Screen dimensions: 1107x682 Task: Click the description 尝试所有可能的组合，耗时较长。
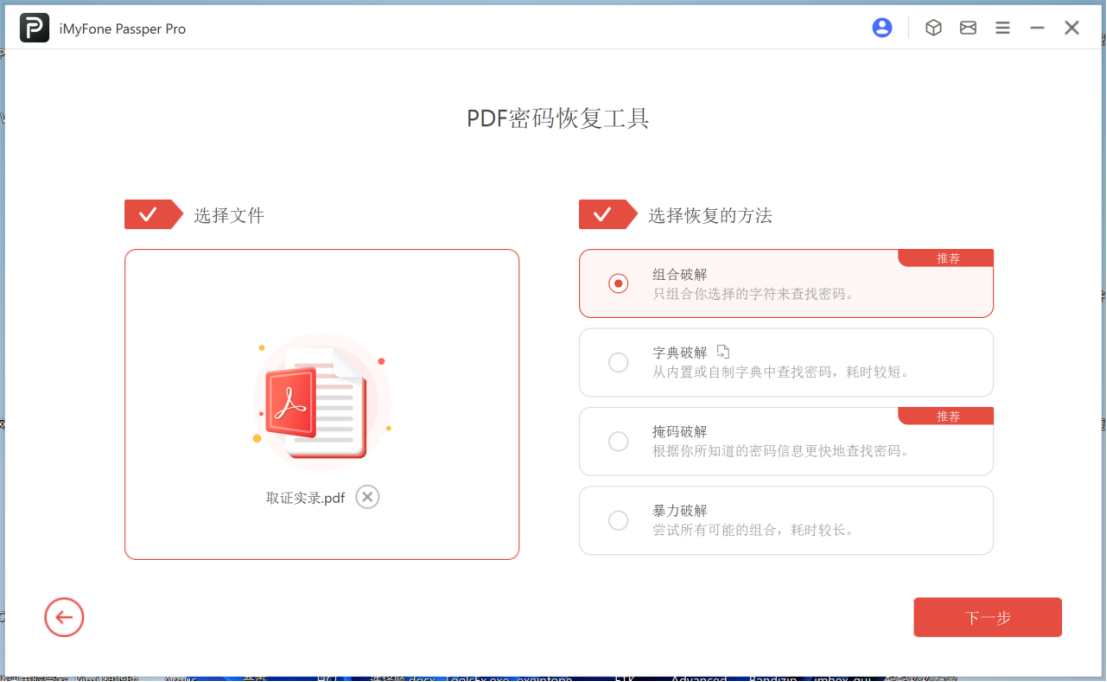click(755, 530)
